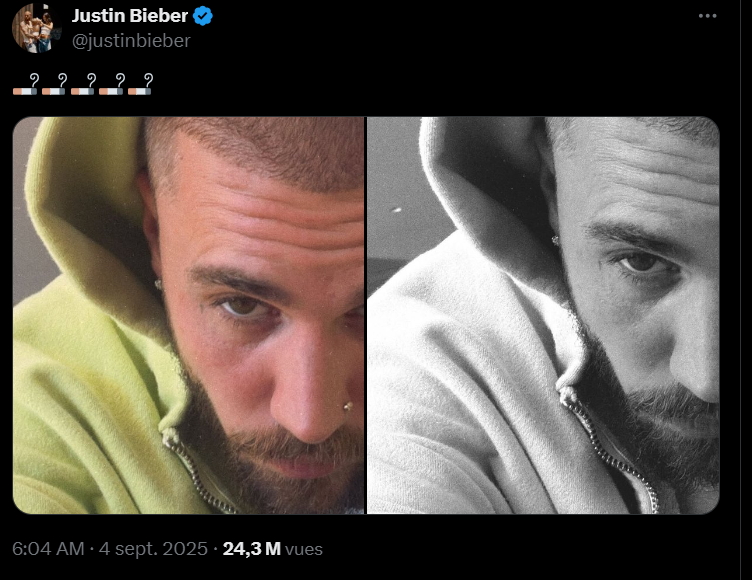Click the earring in the grayscale photo

click(x=553, y=240)
